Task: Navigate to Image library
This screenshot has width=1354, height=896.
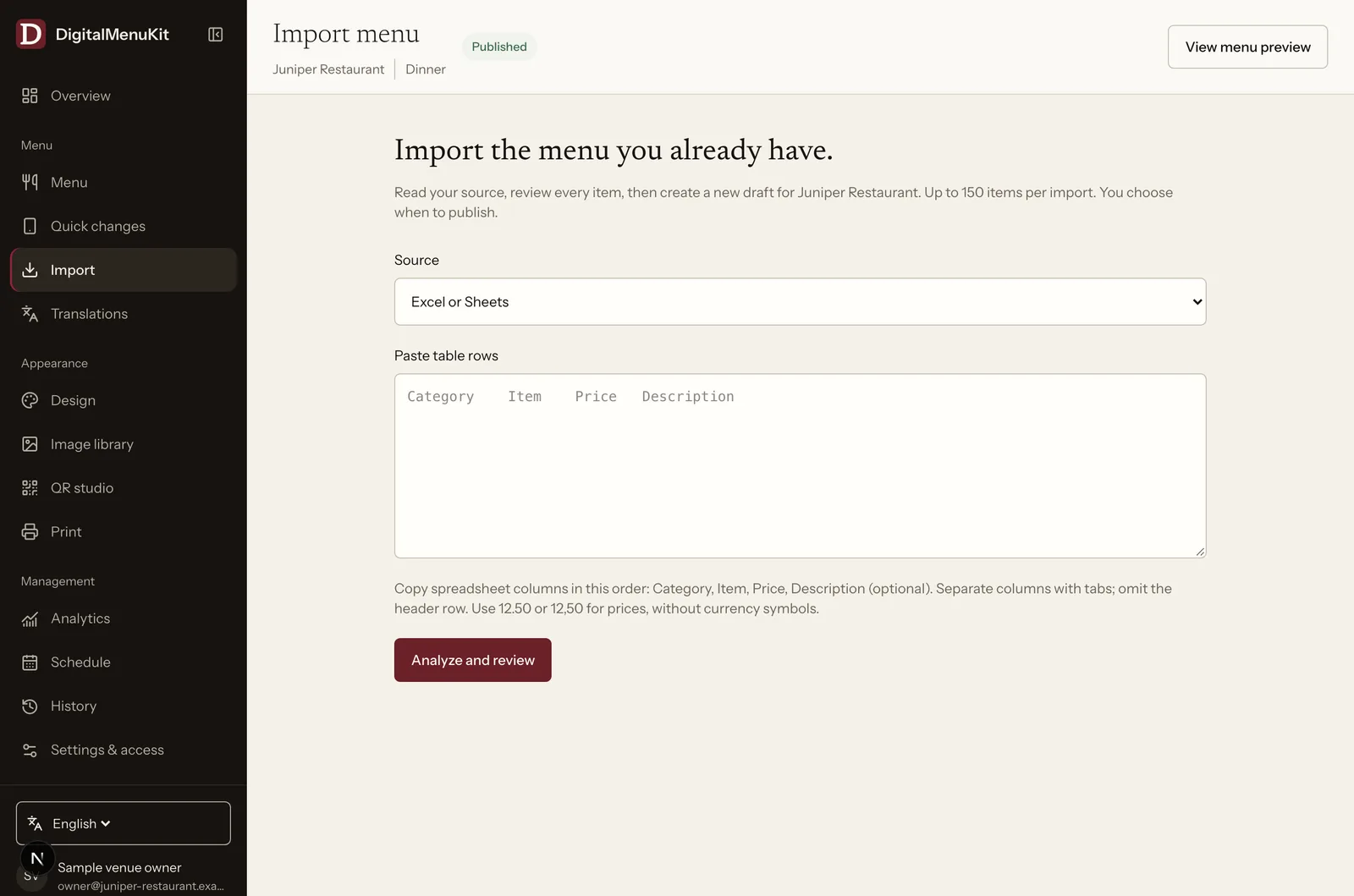Action: (x=124, y=444)
